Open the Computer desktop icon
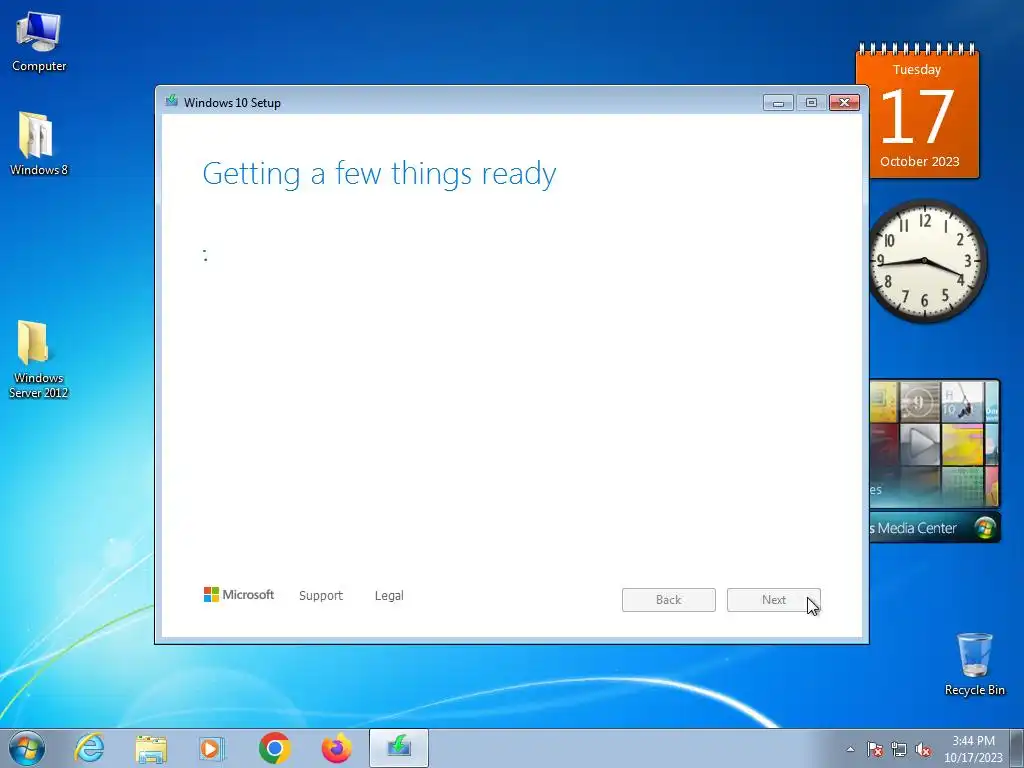Viewport: 1024px width, 768px height. (x=39, y=42)
